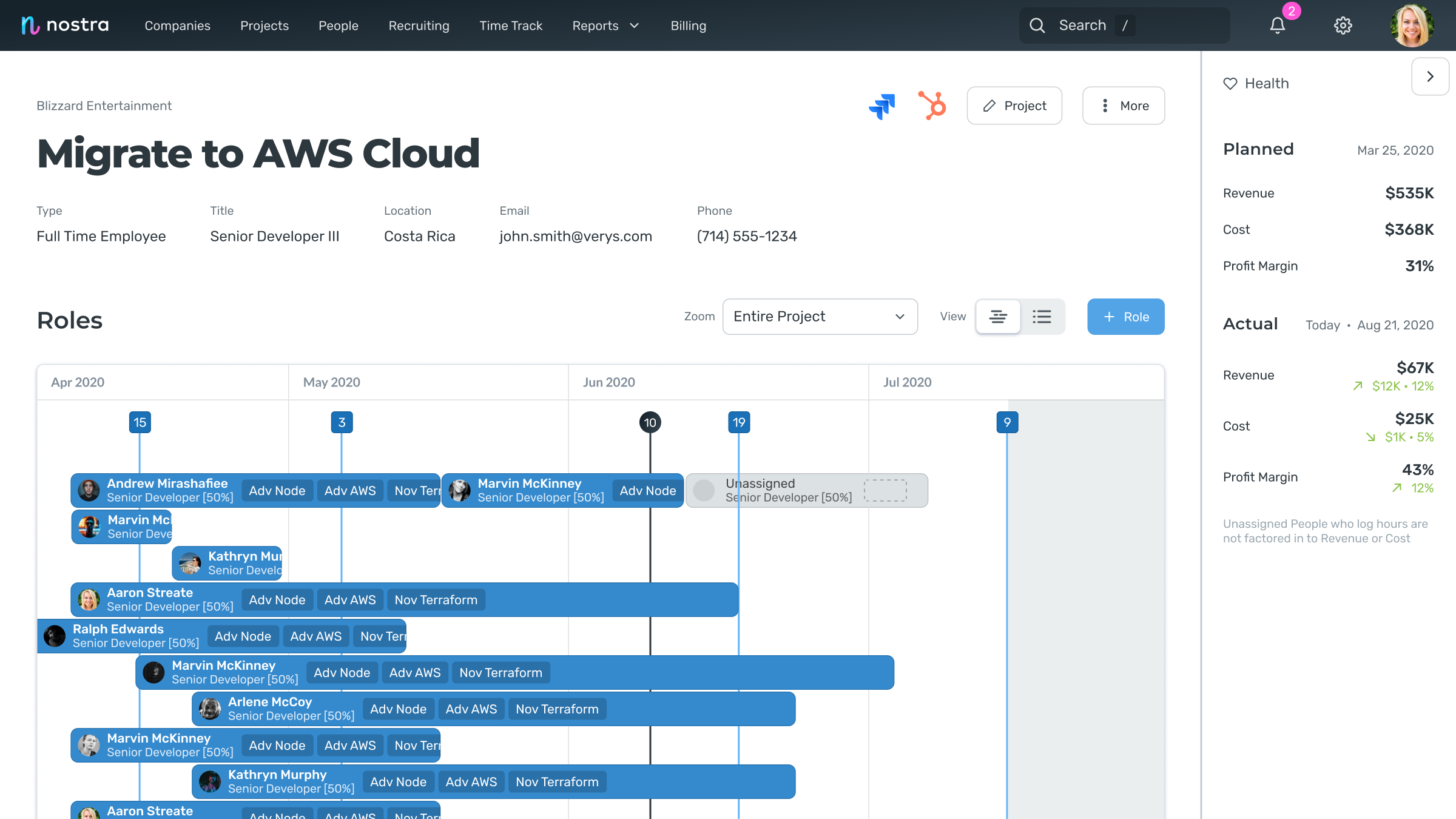Image resolution: width=1456 pixels, height=819 pixels.
Task: Switch to list view
Action: click(x=1042, y=317)
